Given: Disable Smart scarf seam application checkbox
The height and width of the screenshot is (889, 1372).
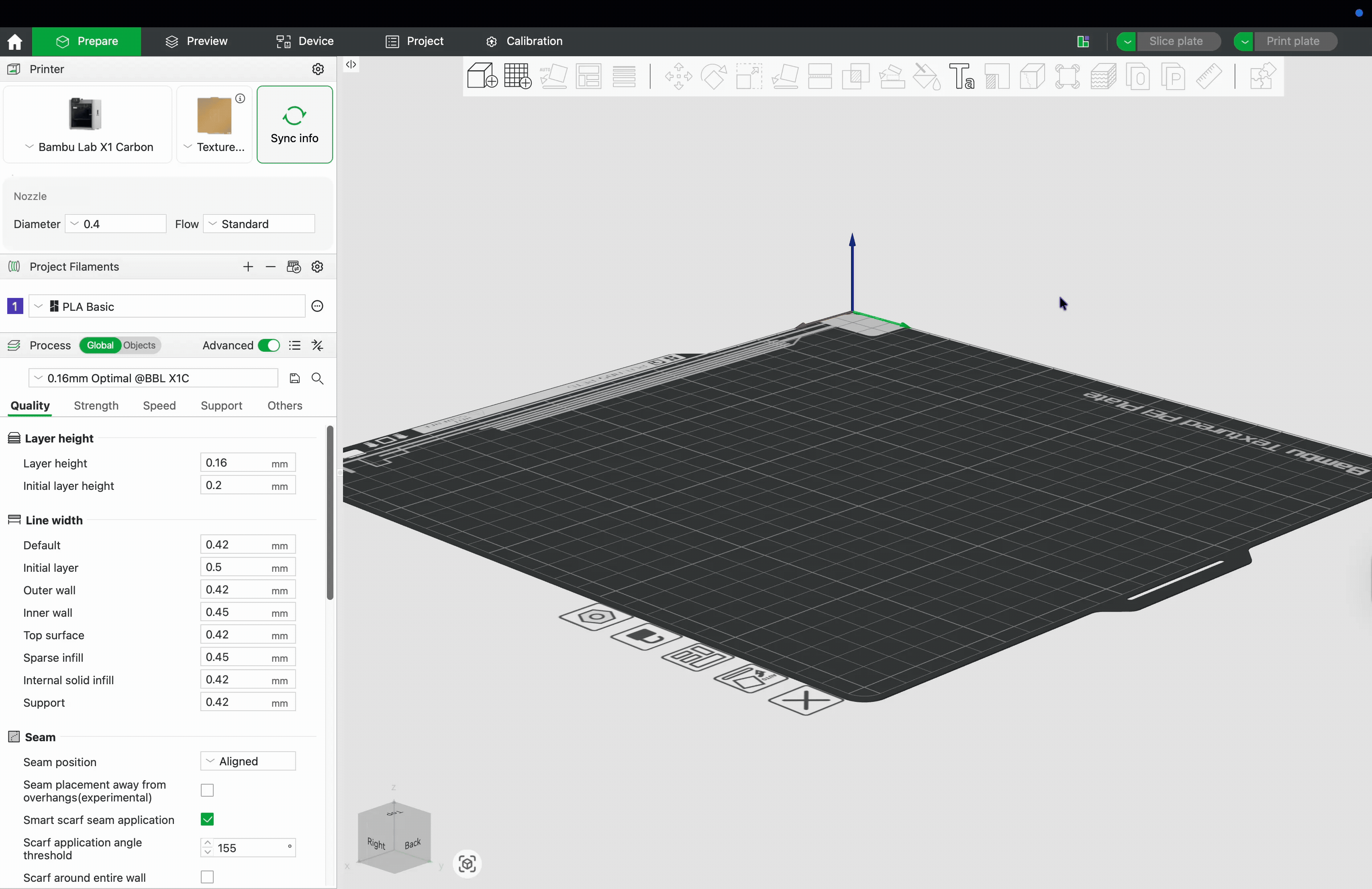Looking at the screenshot, I should [x=207, y=819].
